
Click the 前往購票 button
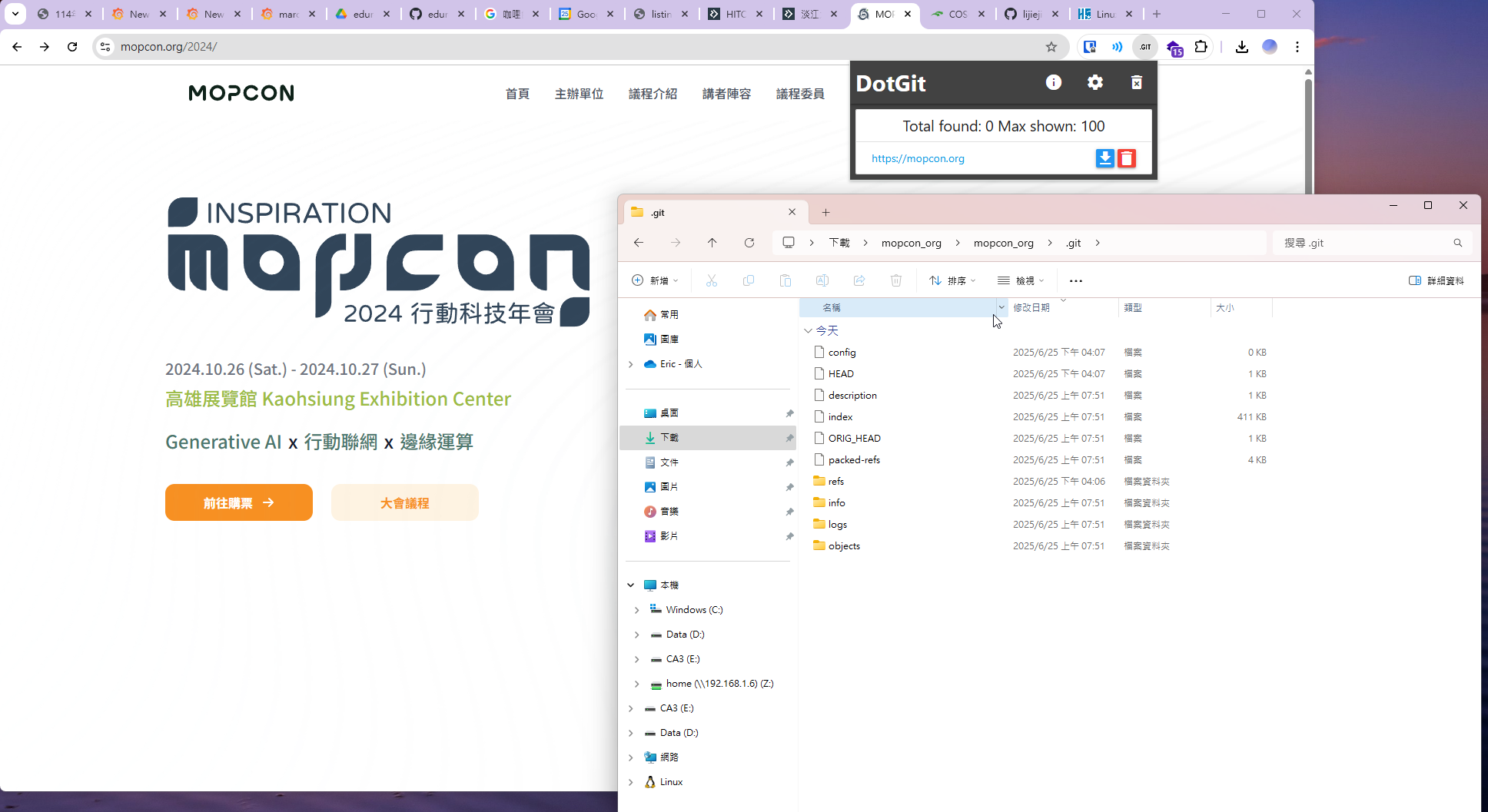point(239,502)
